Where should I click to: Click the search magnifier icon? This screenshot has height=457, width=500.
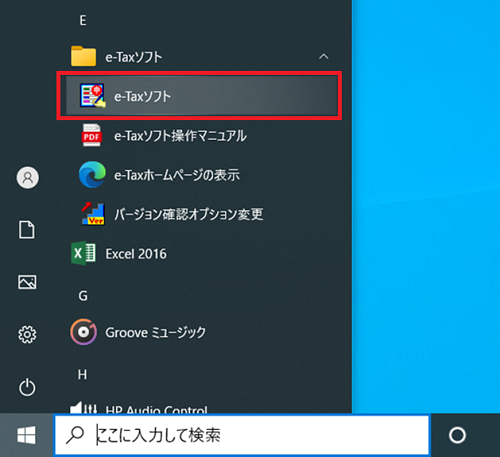75,435
